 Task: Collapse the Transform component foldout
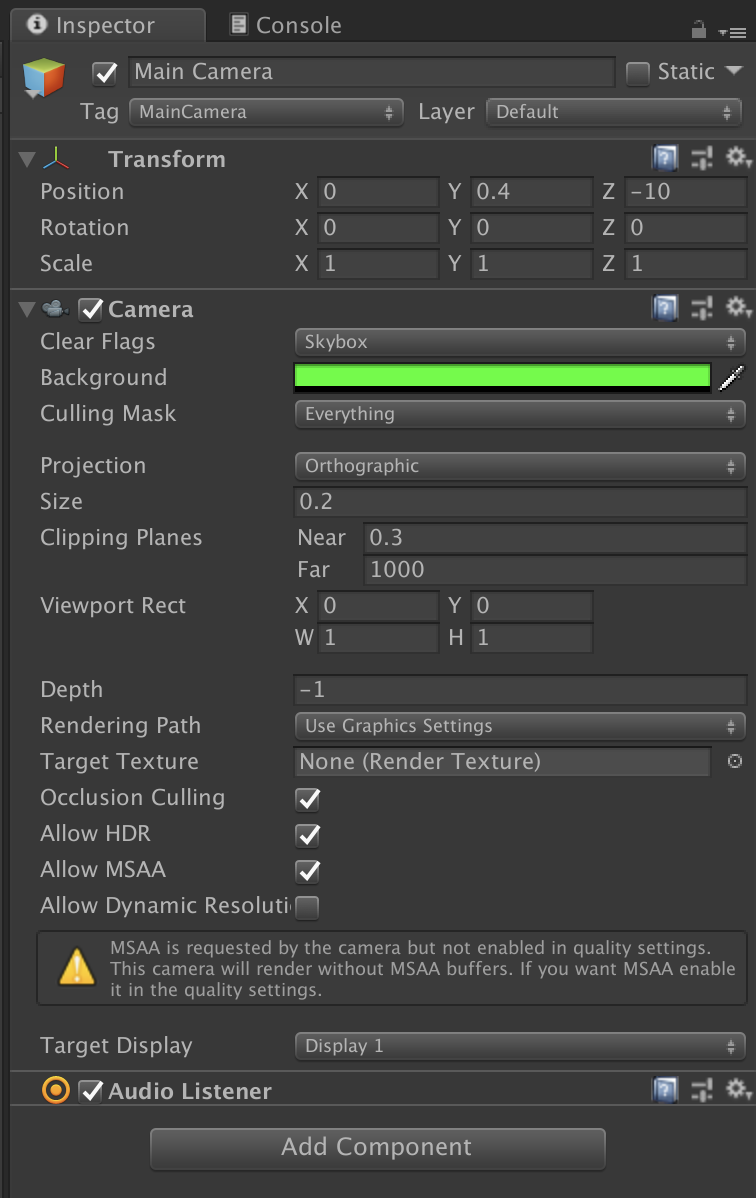[27, 159]
